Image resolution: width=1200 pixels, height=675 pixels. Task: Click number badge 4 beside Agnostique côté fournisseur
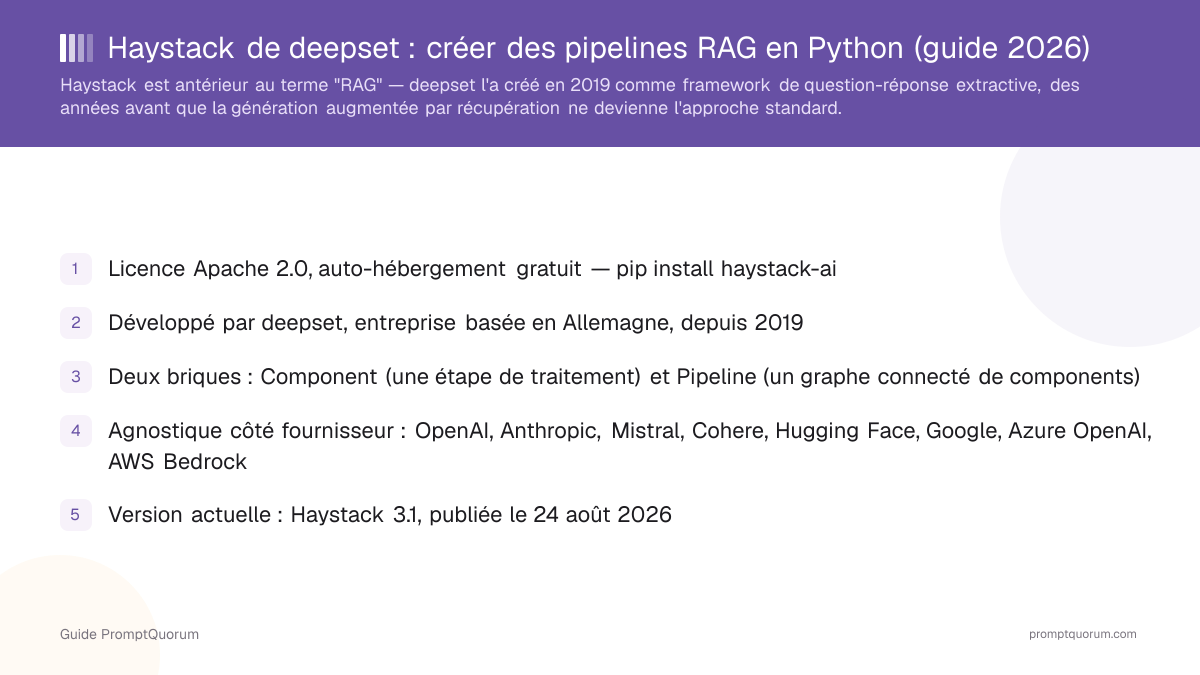coord(76,431)
